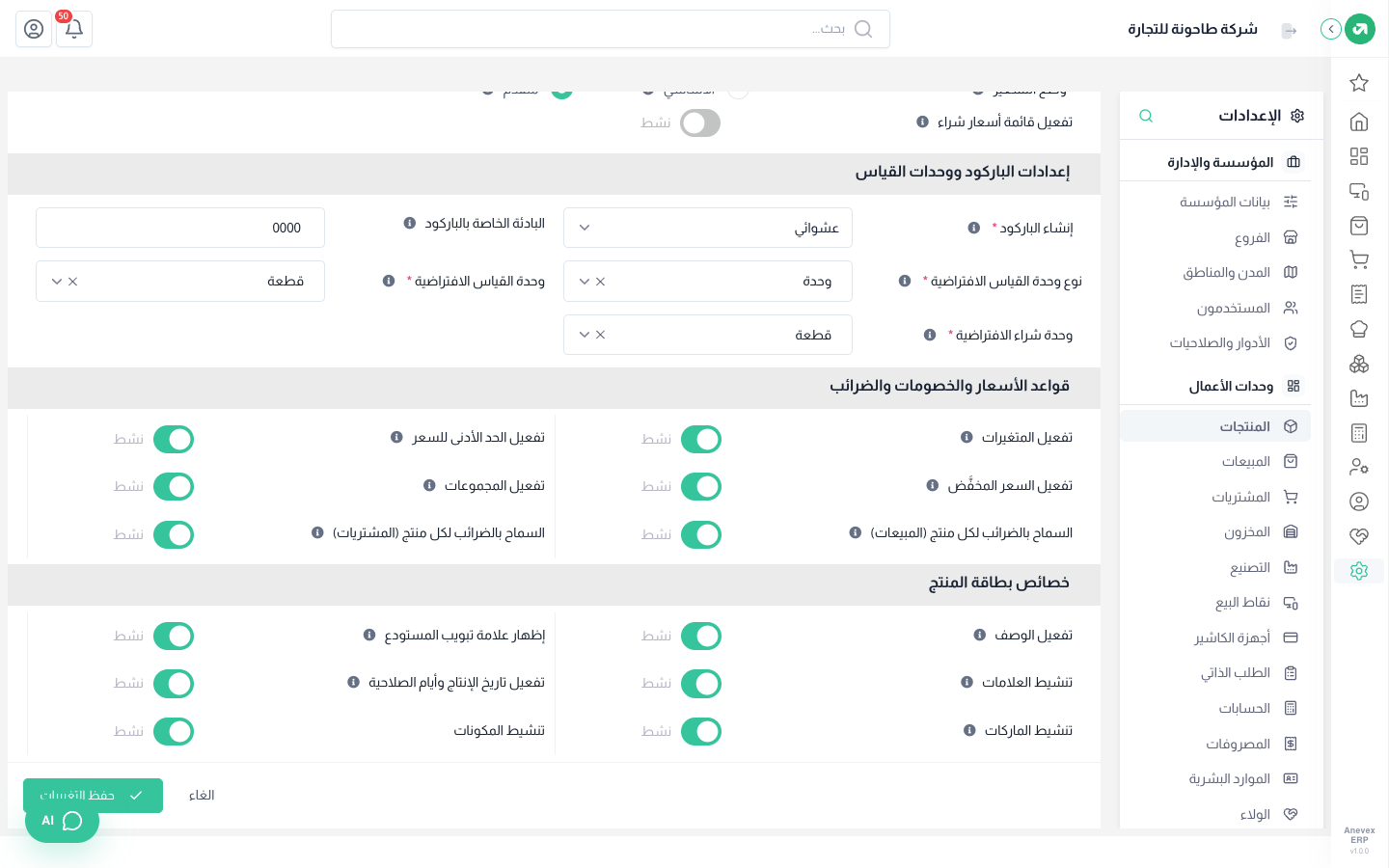This screenshot has height=868, width=1389.
Task: Click the البادئة الخاصة بالباركود field showing 0000
Action: point(180,228)
